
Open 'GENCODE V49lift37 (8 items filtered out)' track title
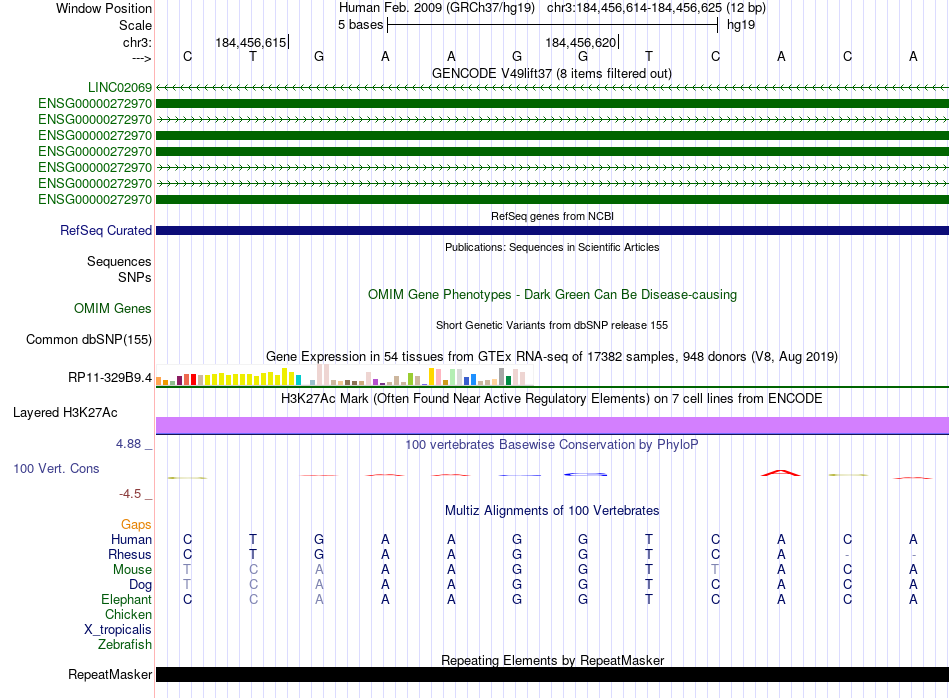coord(552,73)
